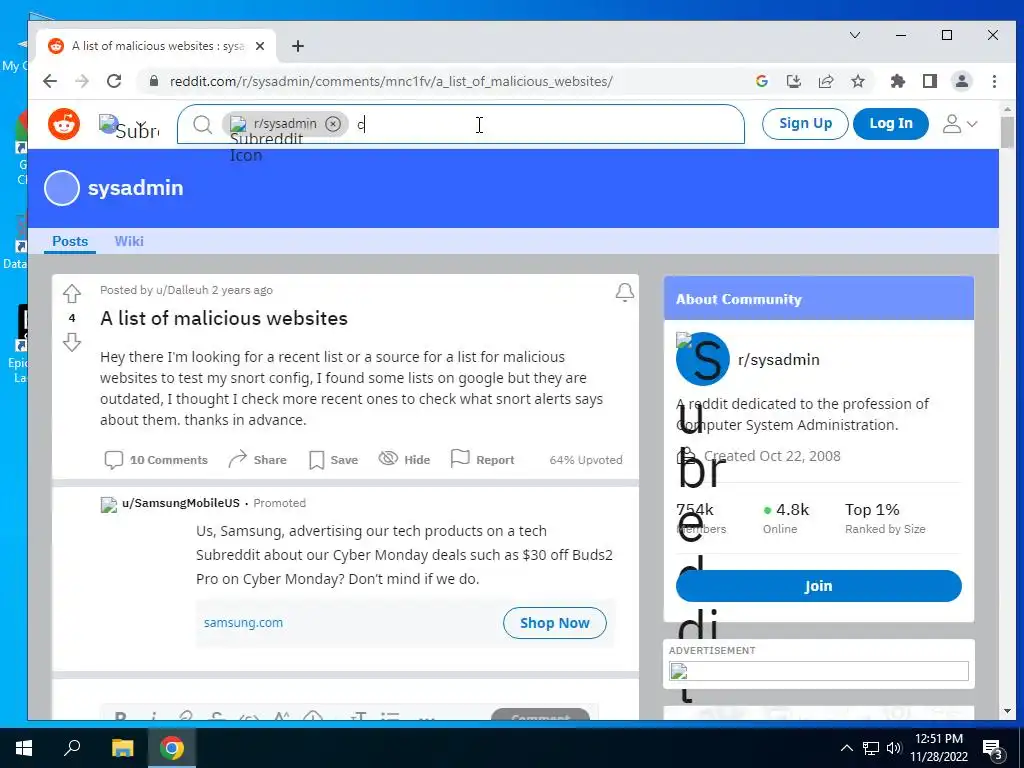This screenshot has height=768, width=1024.
Task: Open the volume control tray icon
Action: click(894, 748)
